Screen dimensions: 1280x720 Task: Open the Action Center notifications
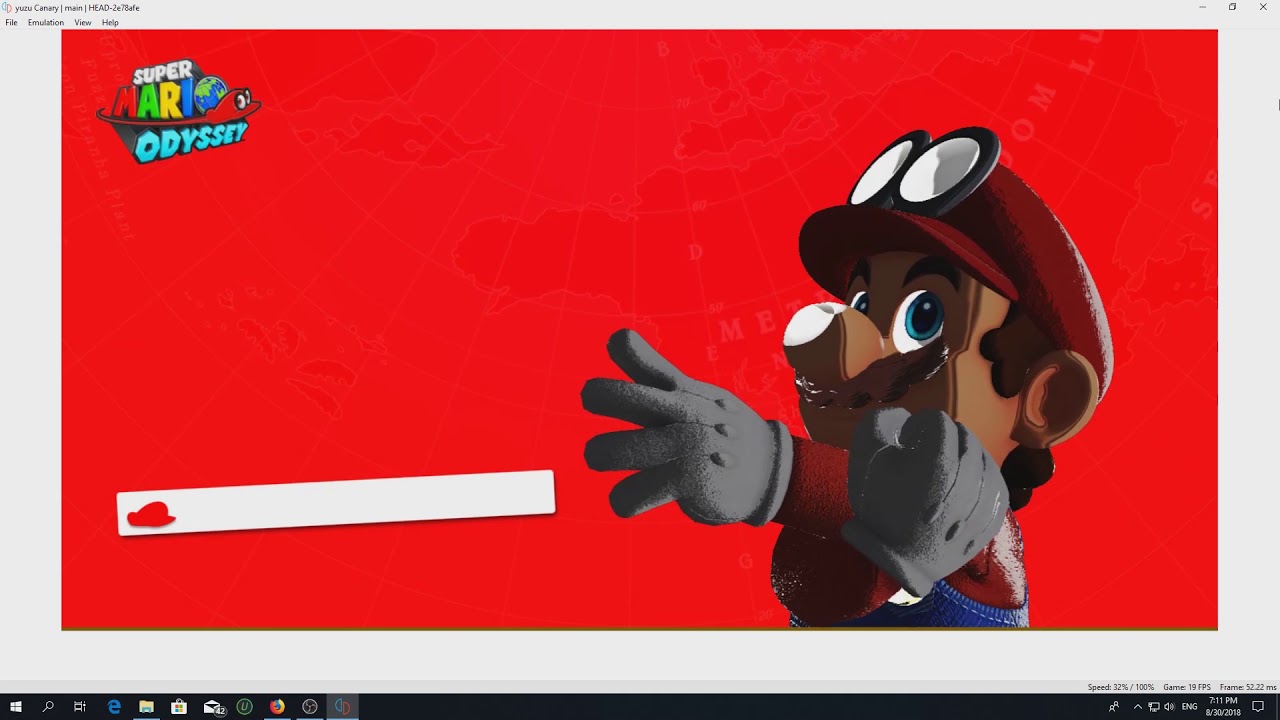point(1259,707)
